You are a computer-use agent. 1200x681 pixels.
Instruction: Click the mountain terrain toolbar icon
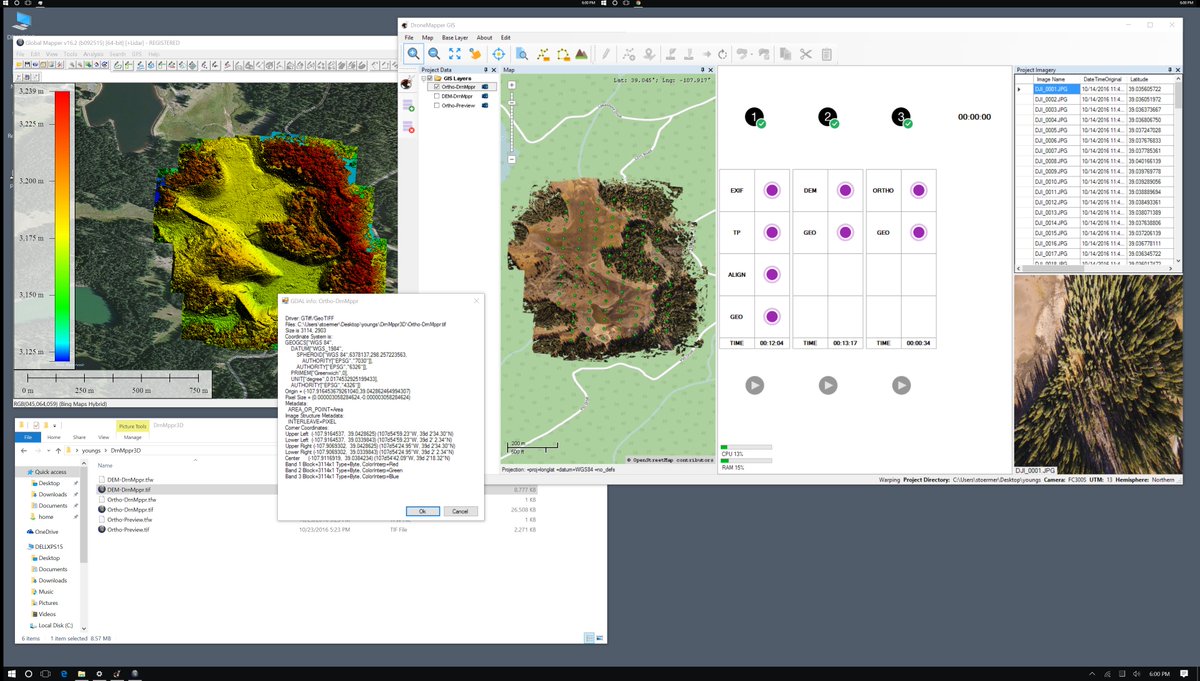pyautogui.click(x=581, y=54)
